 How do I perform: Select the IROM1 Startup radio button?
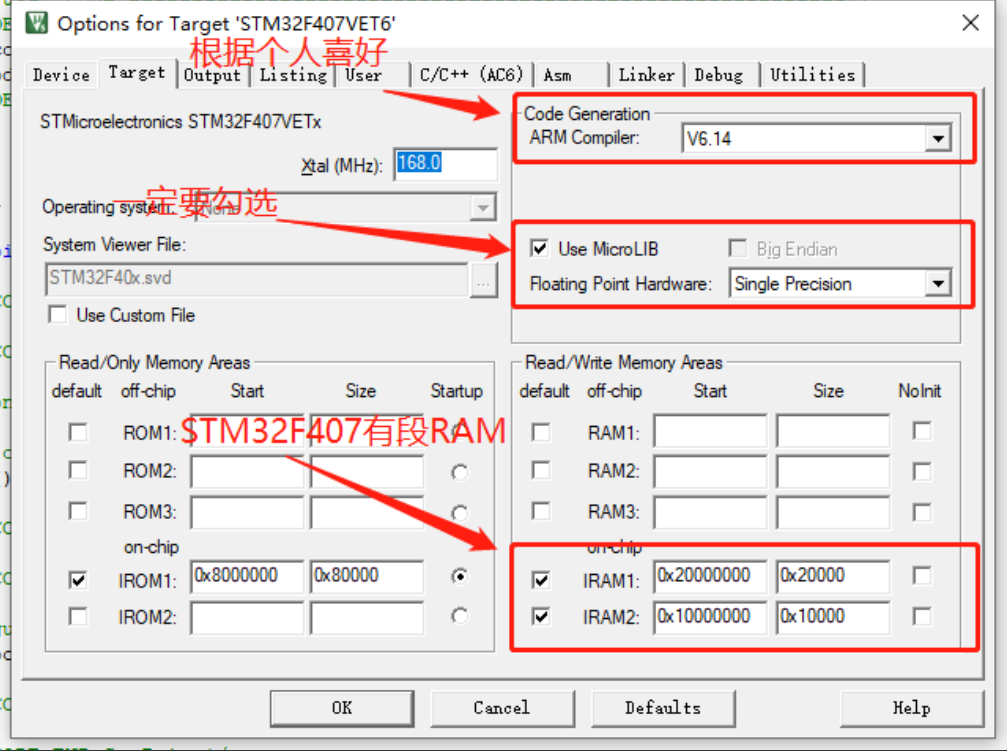[x=459, y=576]
